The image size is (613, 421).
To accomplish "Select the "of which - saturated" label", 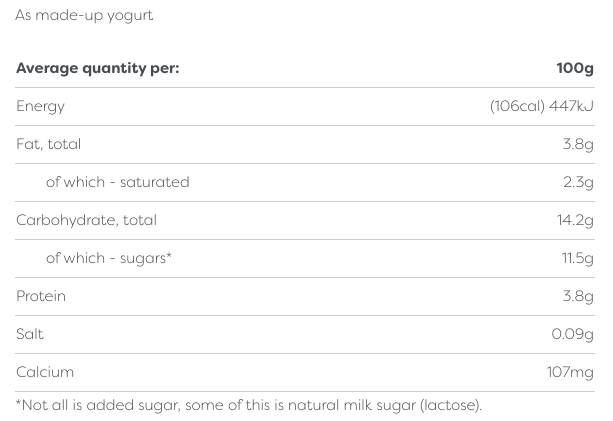I will [117, 182].
